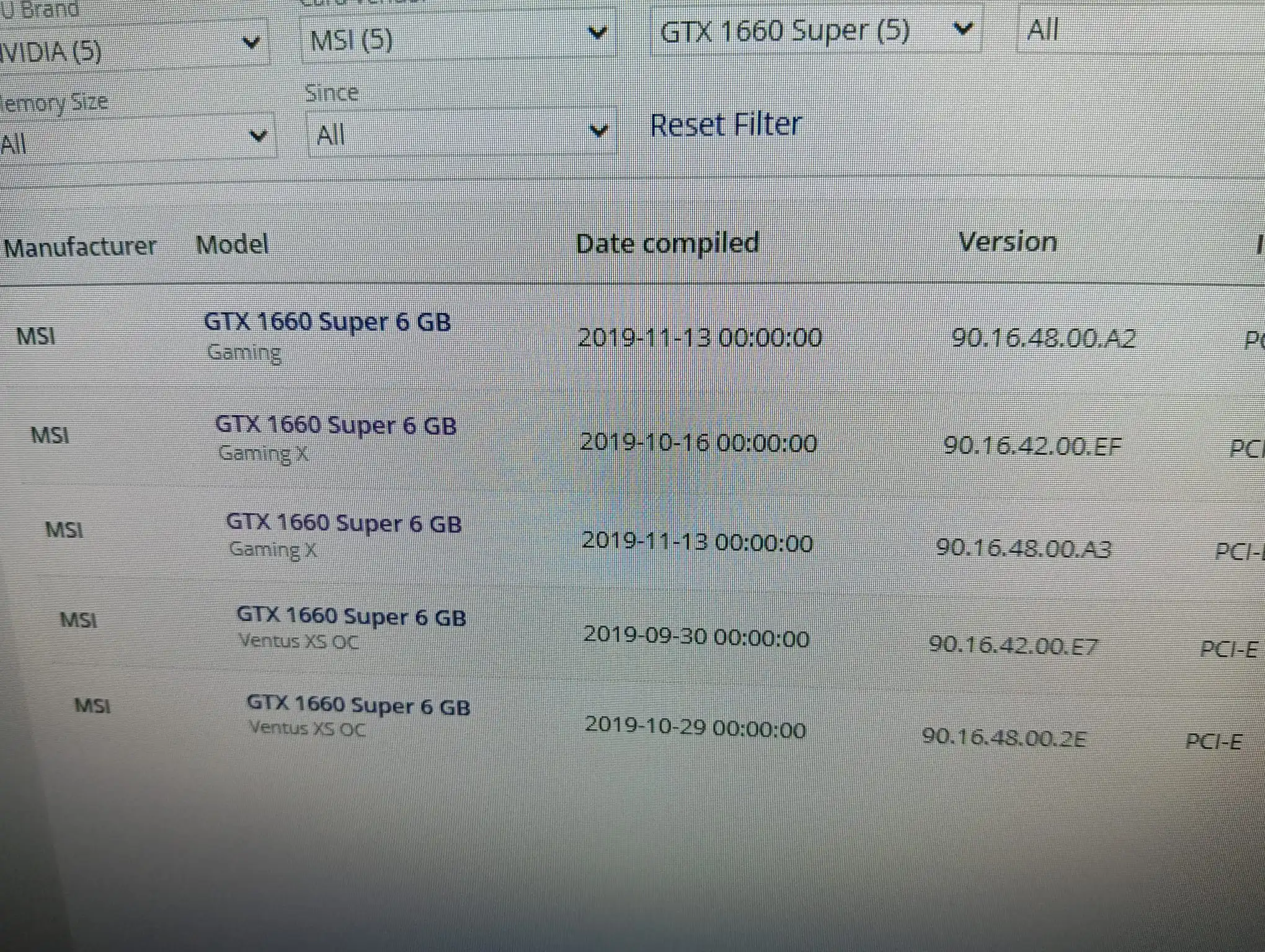The height and width of the screenshot is (952, 1265).
Task: Click the Ventus XS OC subtitle dated 2019-09-30
Action: coord(300,641)
